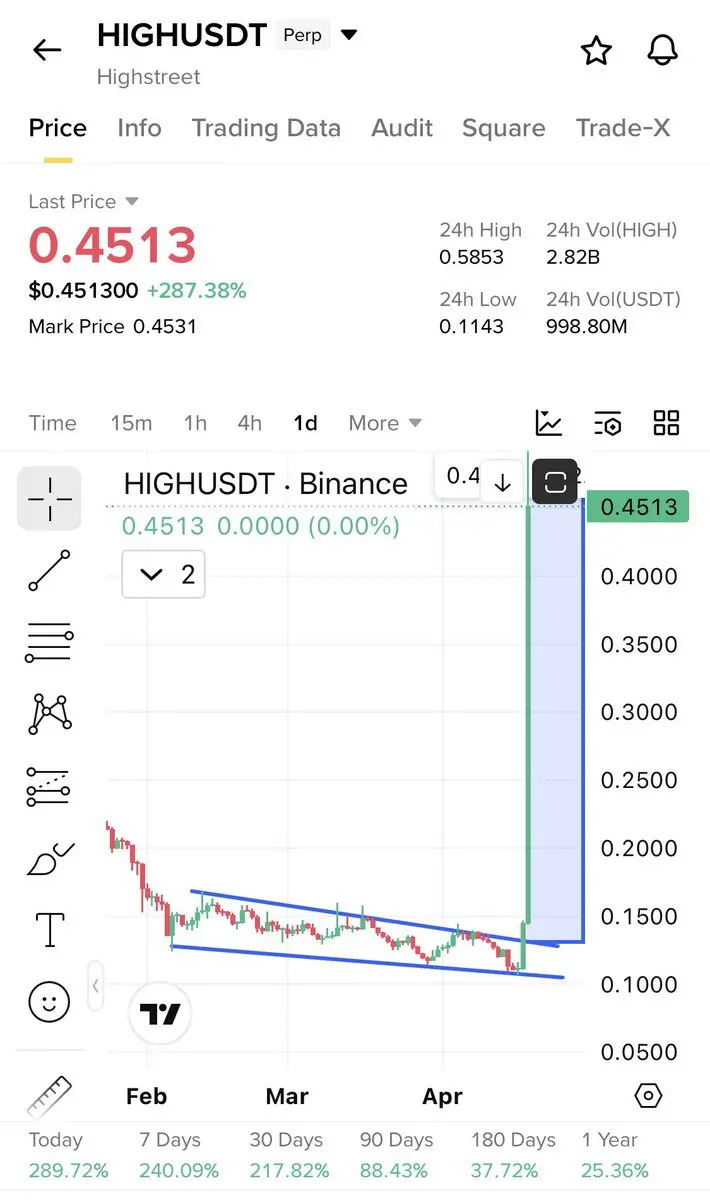Select the 15m timeframe
Screen dimensions: 710x1200
(131, 423)
